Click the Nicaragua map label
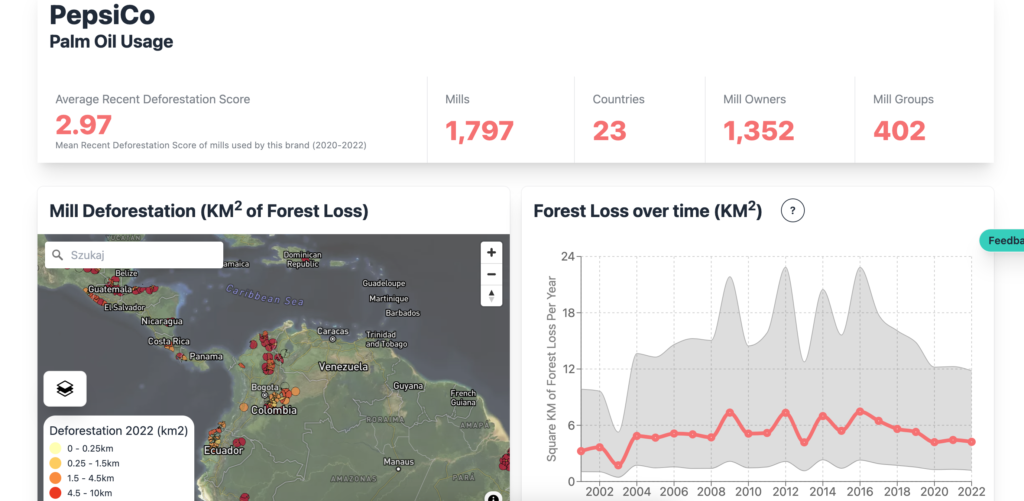Screen dimensions: 1024x501 [x=161, y=321]
